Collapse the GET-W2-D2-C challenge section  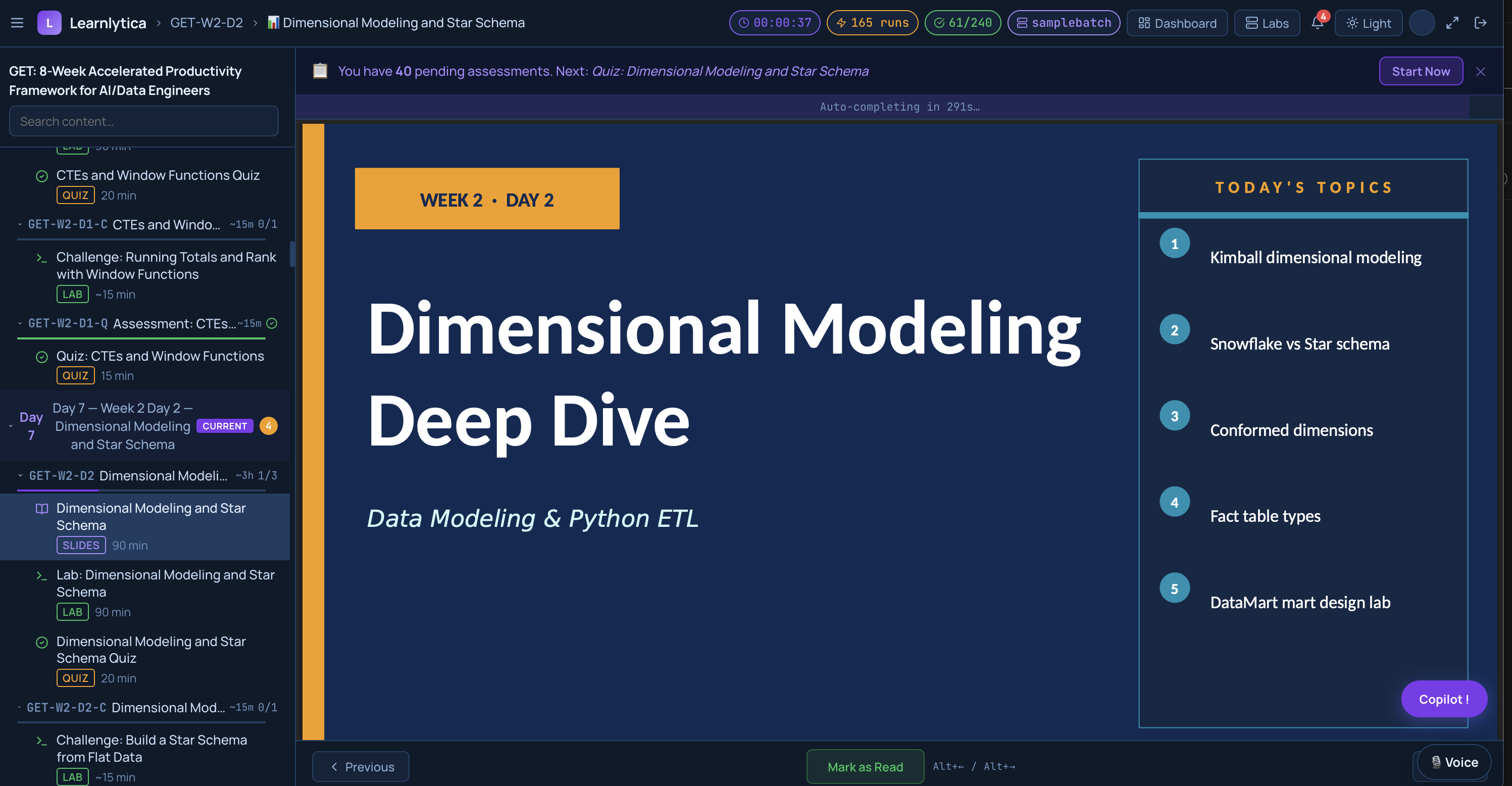click(x=19, y=707)
